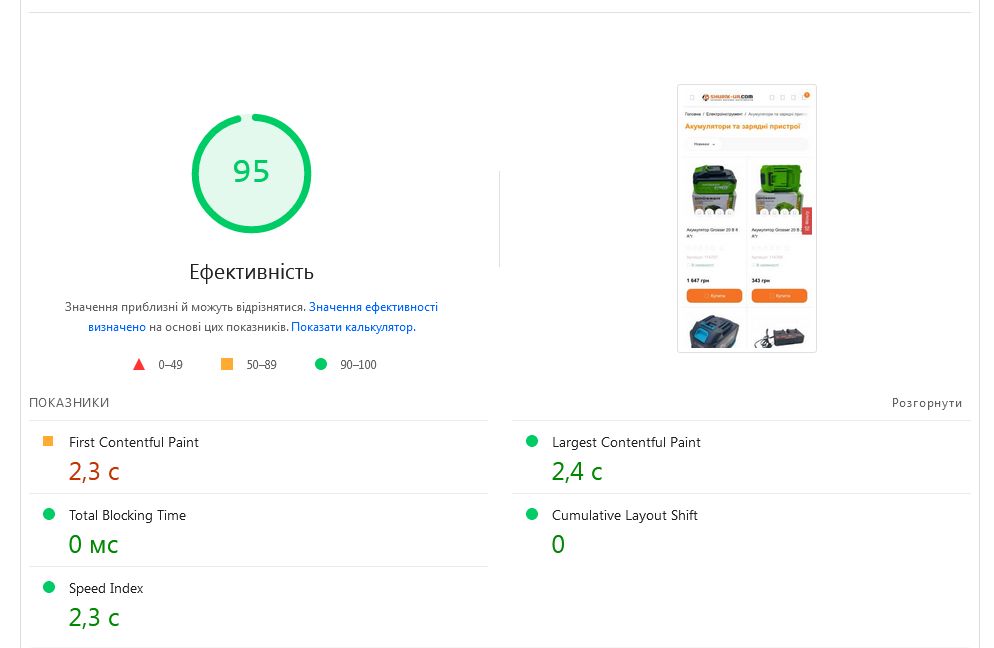The height and width of the screenshot is (648, 994).
Task: Click the 95 performance score gauge
Action: pos(251,172)
